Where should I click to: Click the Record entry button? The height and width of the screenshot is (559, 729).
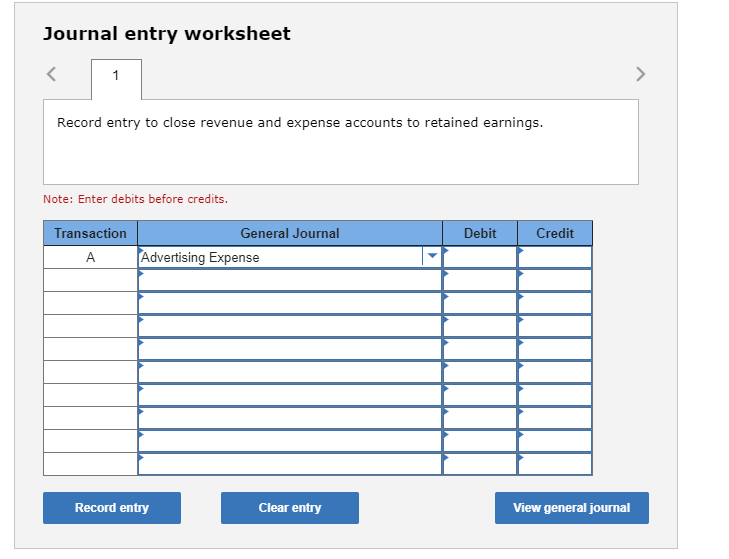pyautogui.click(x=112, y=508)
